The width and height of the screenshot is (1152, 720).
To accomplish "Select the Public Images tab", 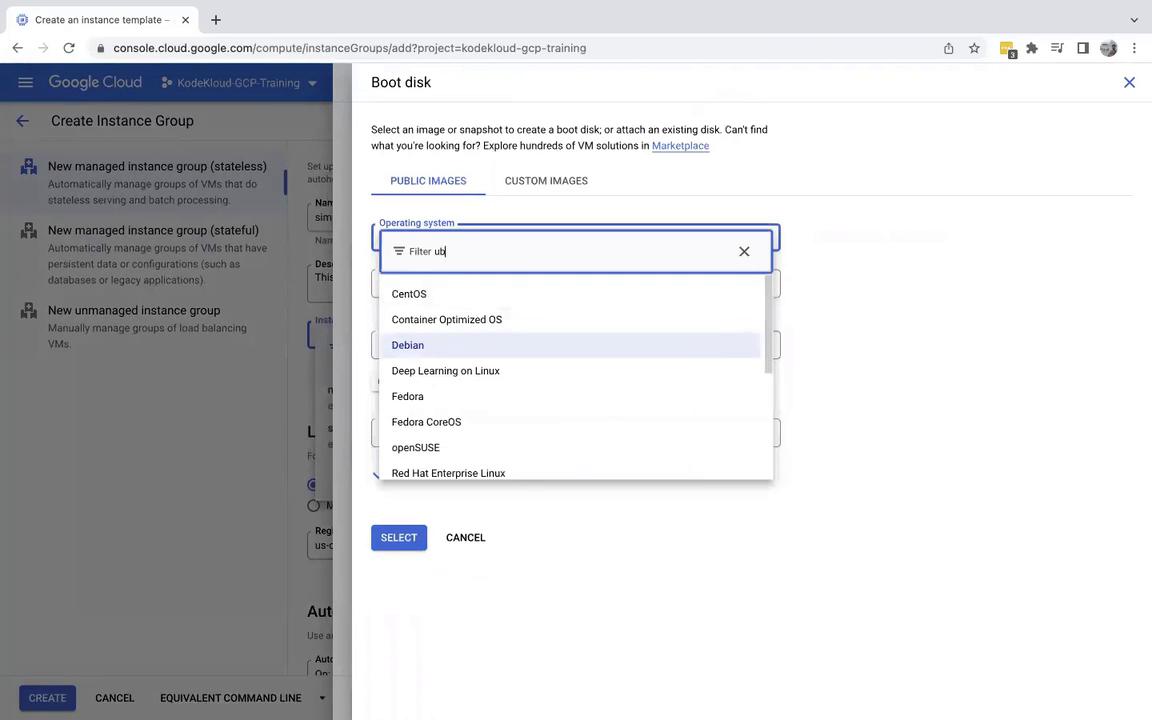I will coord(428,181).
